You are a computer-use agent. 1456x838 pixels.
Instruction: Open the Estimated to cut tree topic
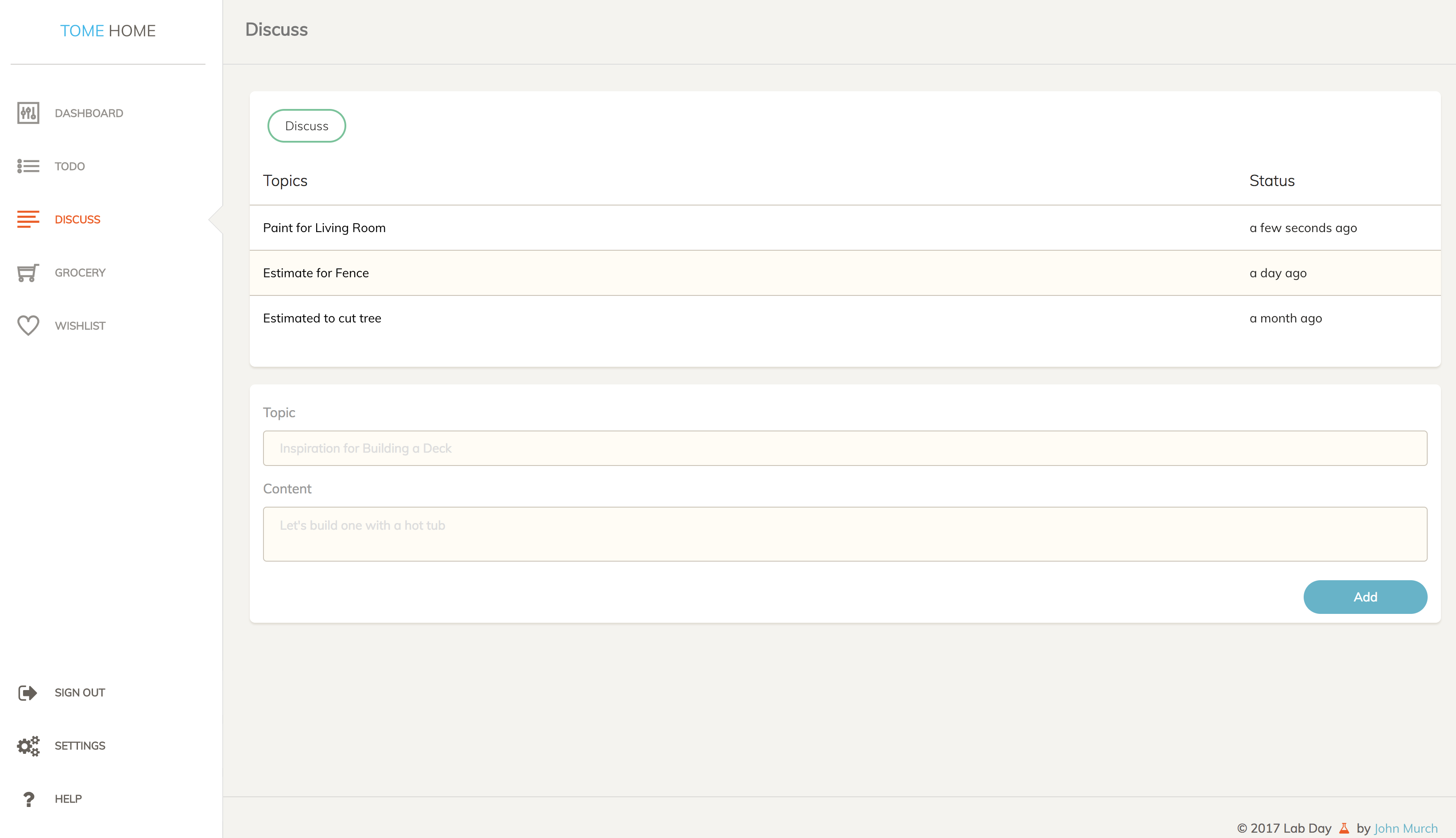coord(322,318)
